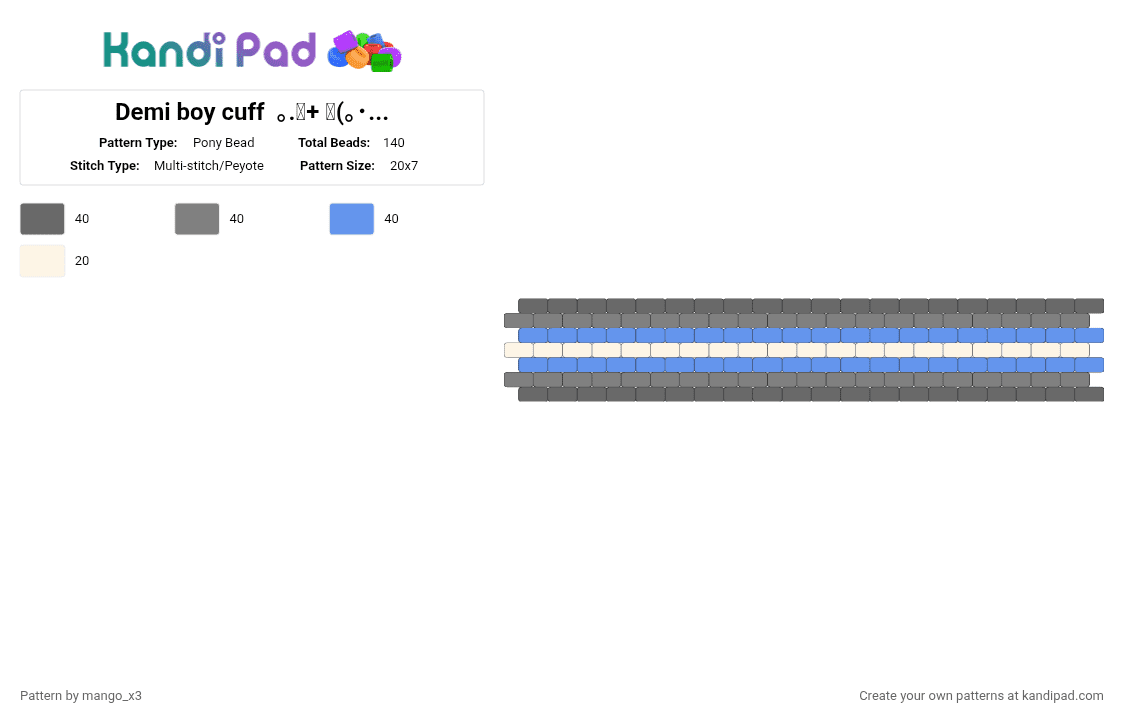This screenshot has width=1124, height=720.
Task: Click the total beads value '140'
Action: click(x=394, y=143)
